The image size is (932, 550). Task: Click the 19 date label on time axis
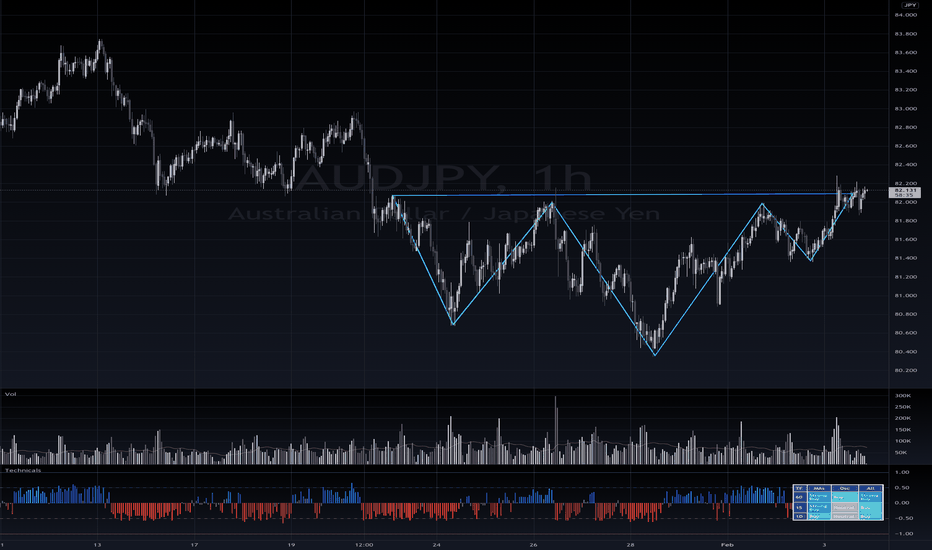pyautogui.click(x=291, y=545)
